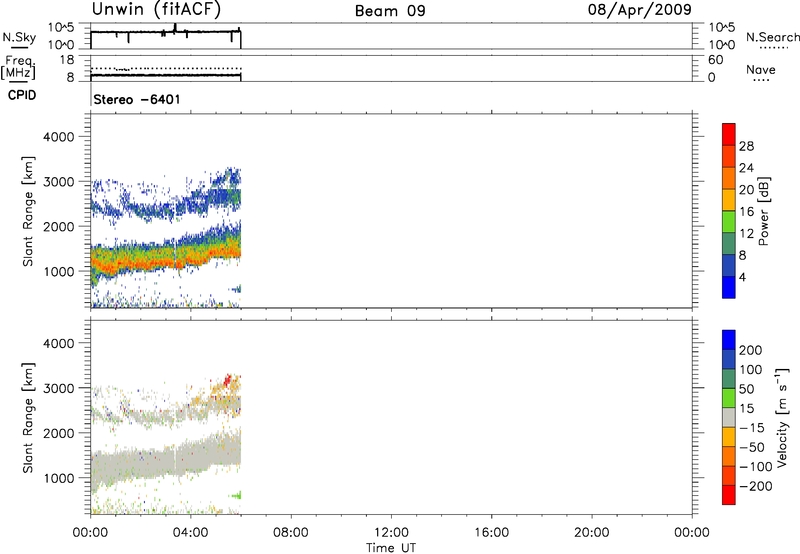Click the 'Stereo -6401' CPID text
The width and height of the screenshot is (800, 554).
tap(137, 99)
